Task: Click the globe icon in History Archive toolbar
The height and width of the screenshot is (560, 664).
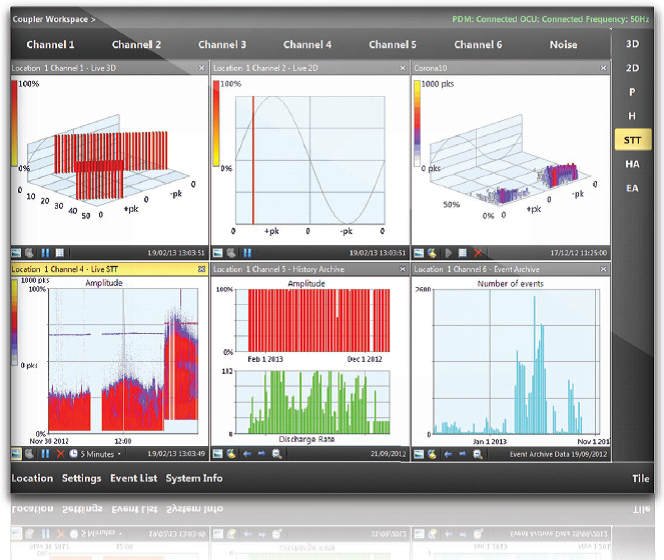Action: pyautogui.click(x=231, y=454)
